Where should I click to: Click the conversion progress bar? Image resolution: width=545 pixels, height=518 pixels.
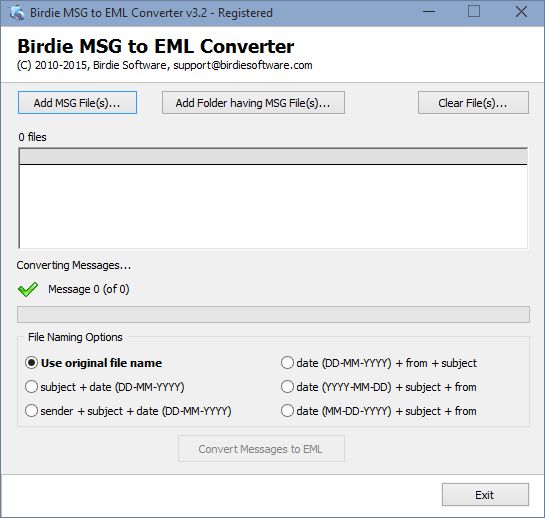point(273,315)
